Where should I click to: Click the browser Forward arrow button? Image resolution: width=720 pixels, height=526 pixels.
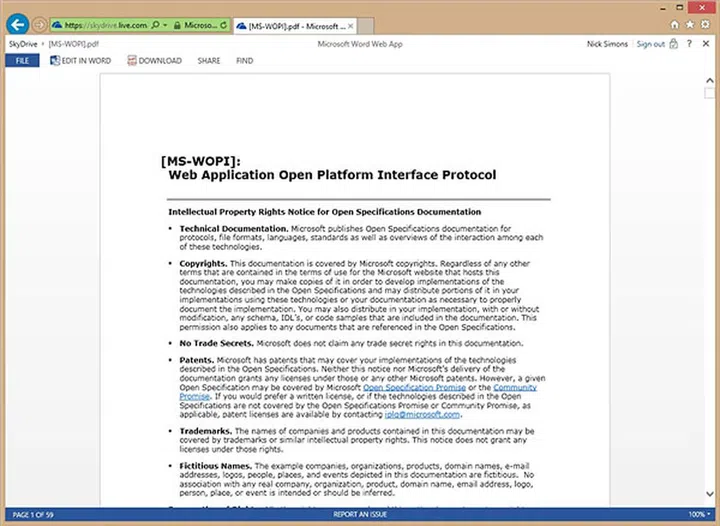[40, 23]
